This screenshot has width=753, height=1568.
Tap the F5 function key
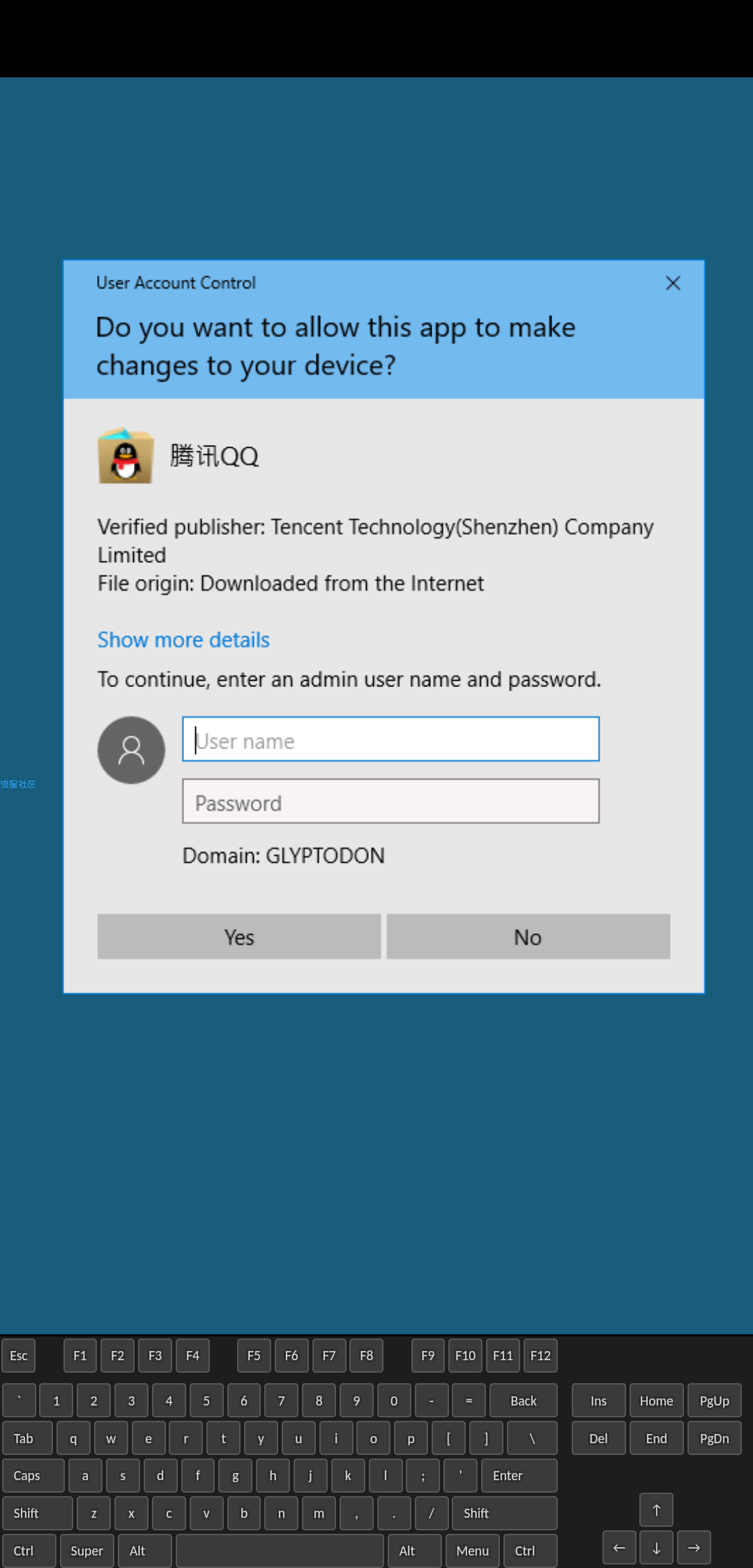tap(254, 1355)
